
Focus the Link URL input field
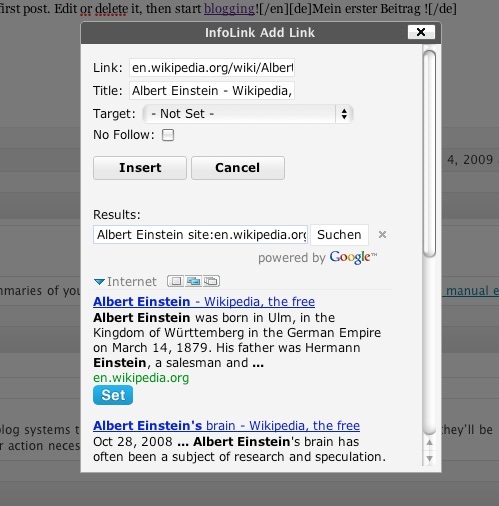(212, 68)
